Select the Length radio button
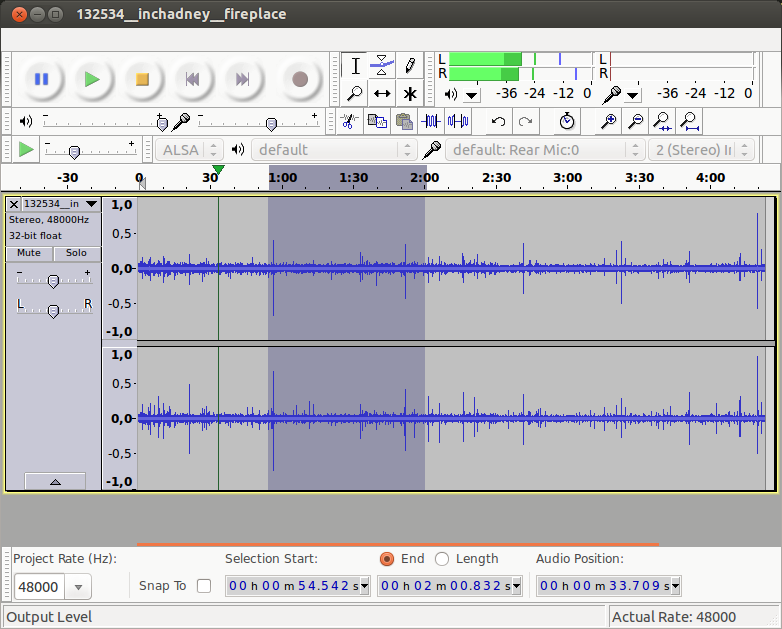 (442, 559)
